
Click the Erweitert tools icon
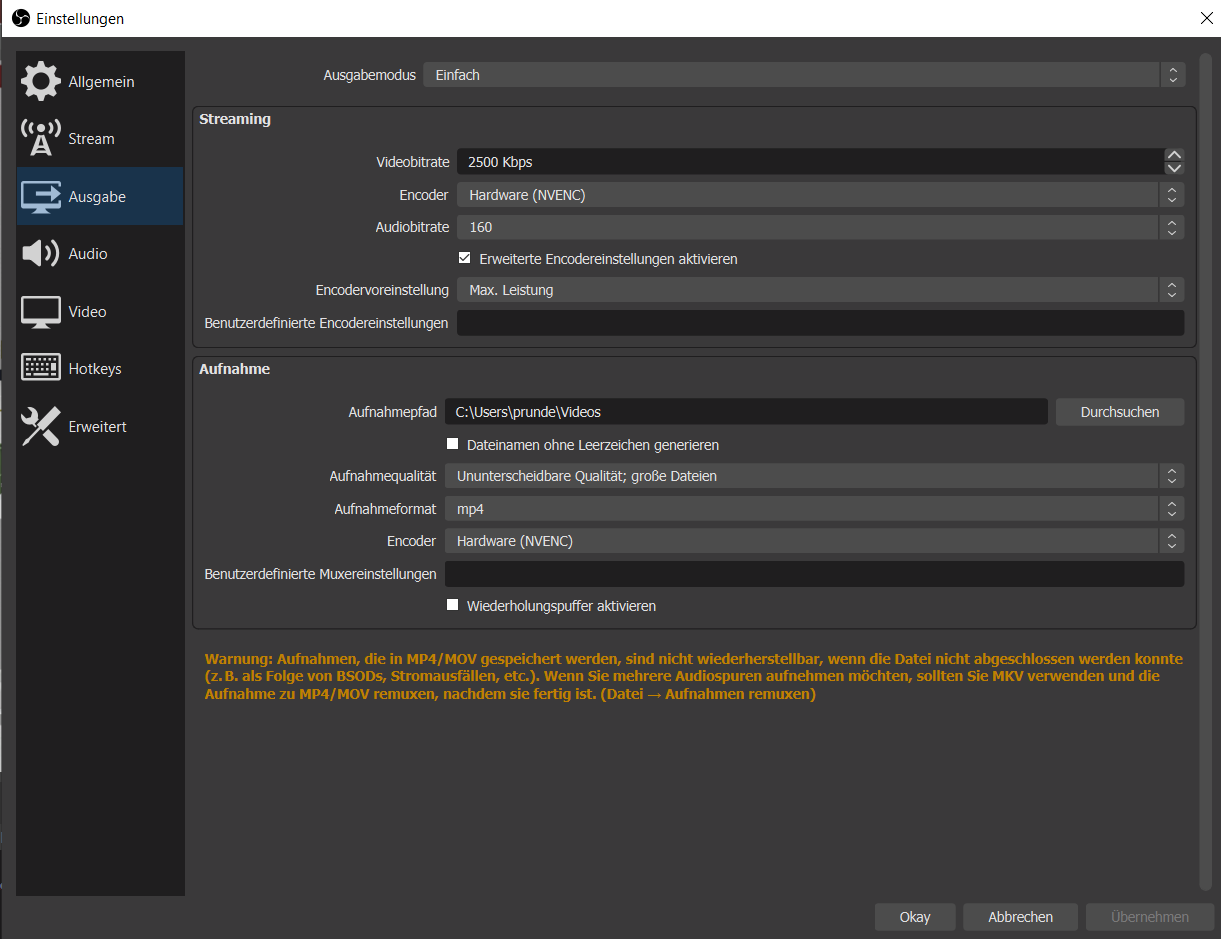[41, 426]
